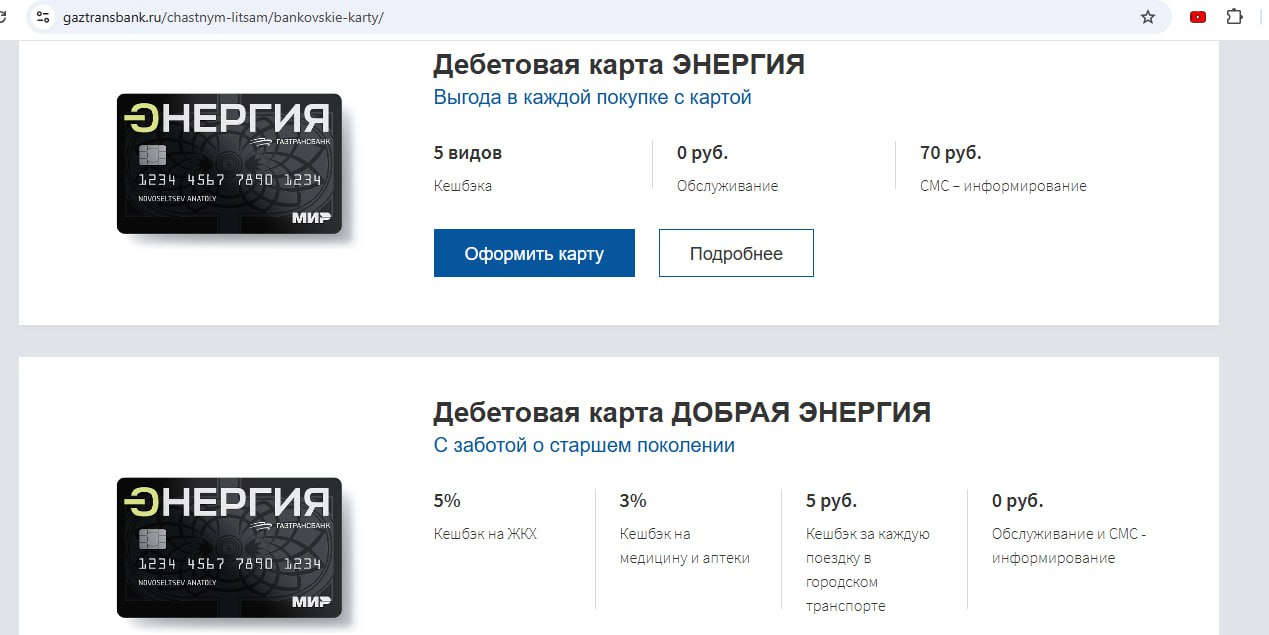Open the Extensions puzzle-piece menu

(1234, 17)
